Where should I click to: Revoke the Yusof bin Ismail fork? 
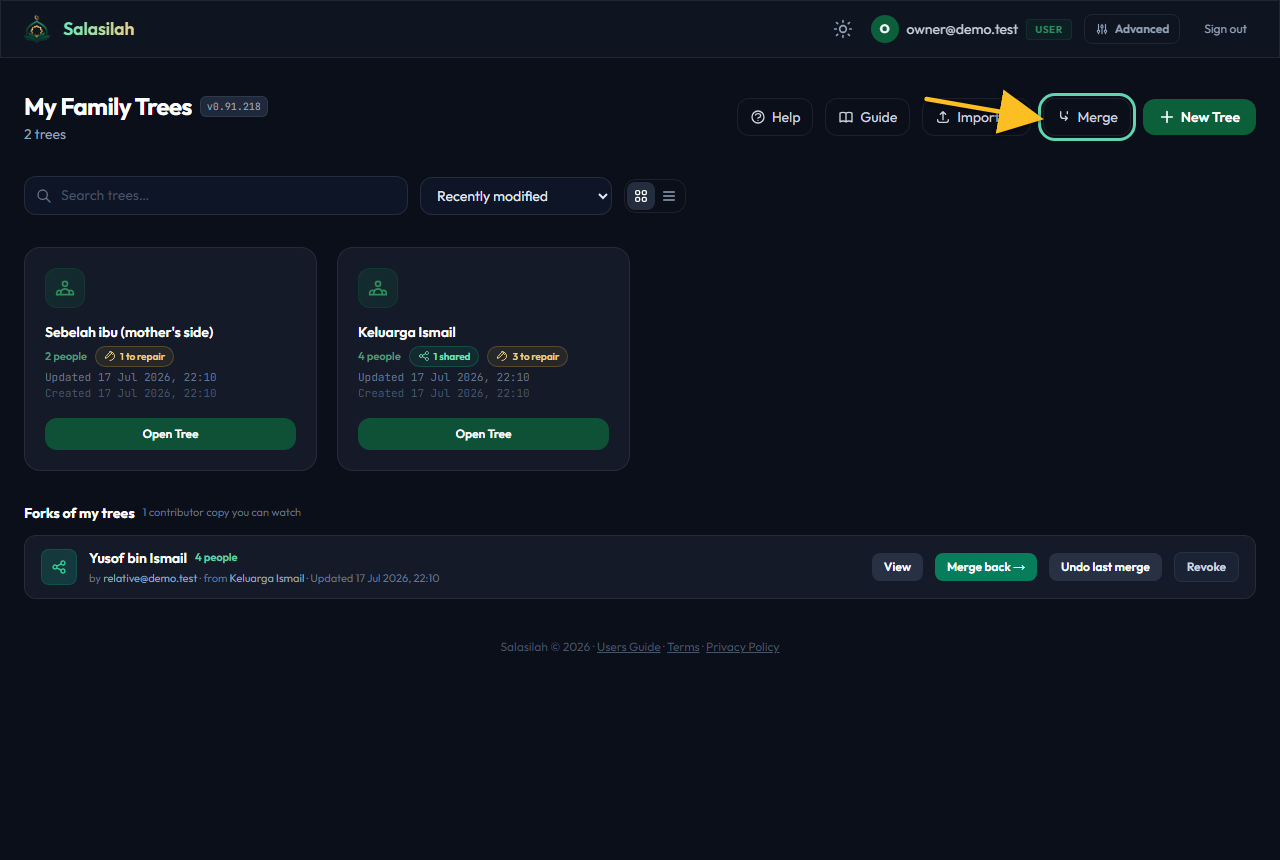coord(1206,567)
